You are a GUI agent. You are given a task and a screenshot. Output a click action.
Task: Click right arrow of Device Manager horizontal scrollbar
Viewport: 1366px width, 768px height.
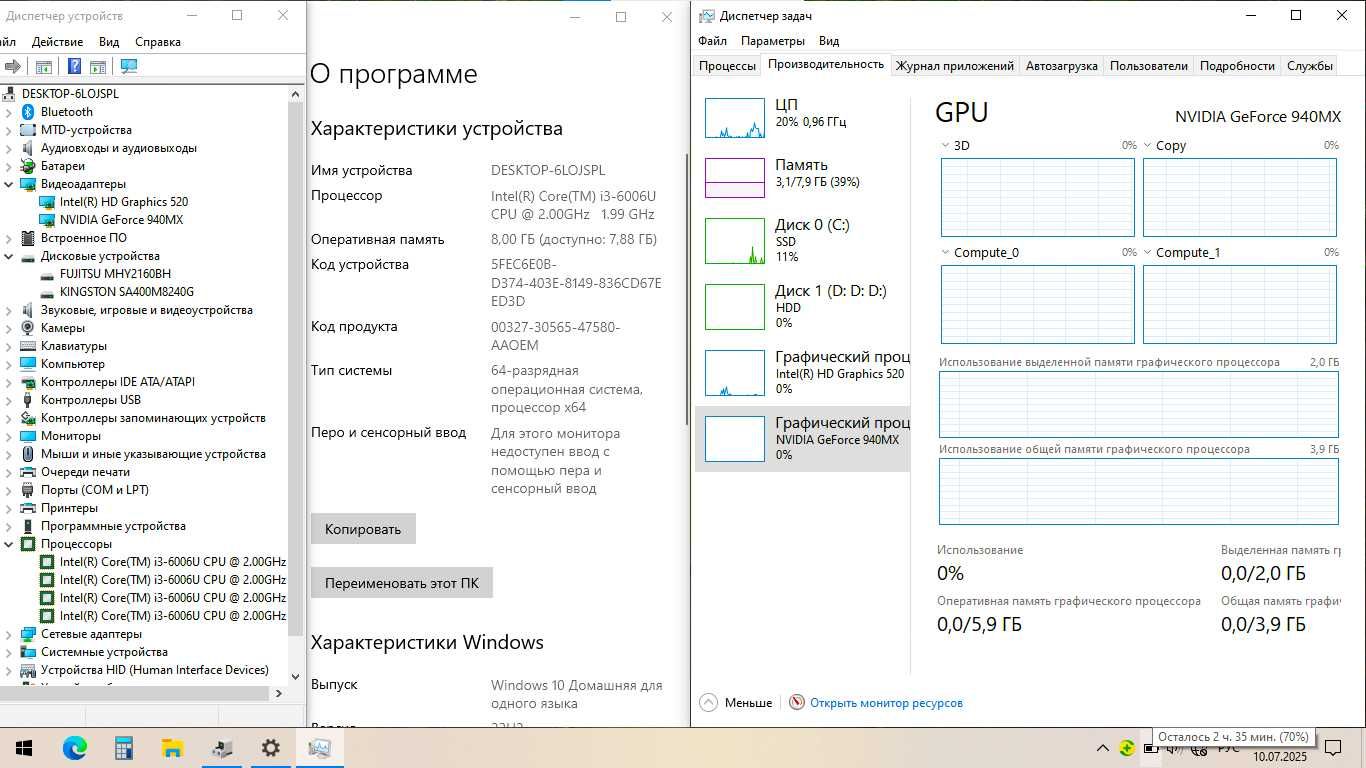279,693
